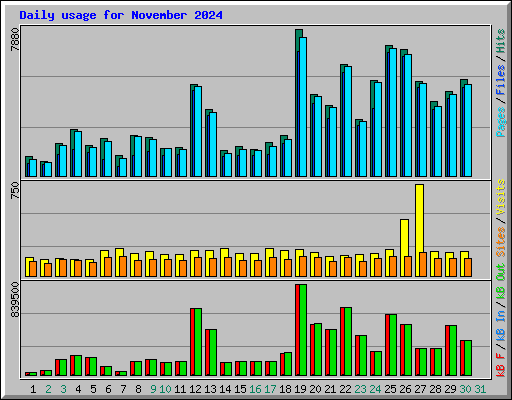Click day 22 on the x-axis
512x400 pixels.
(345, 389)
